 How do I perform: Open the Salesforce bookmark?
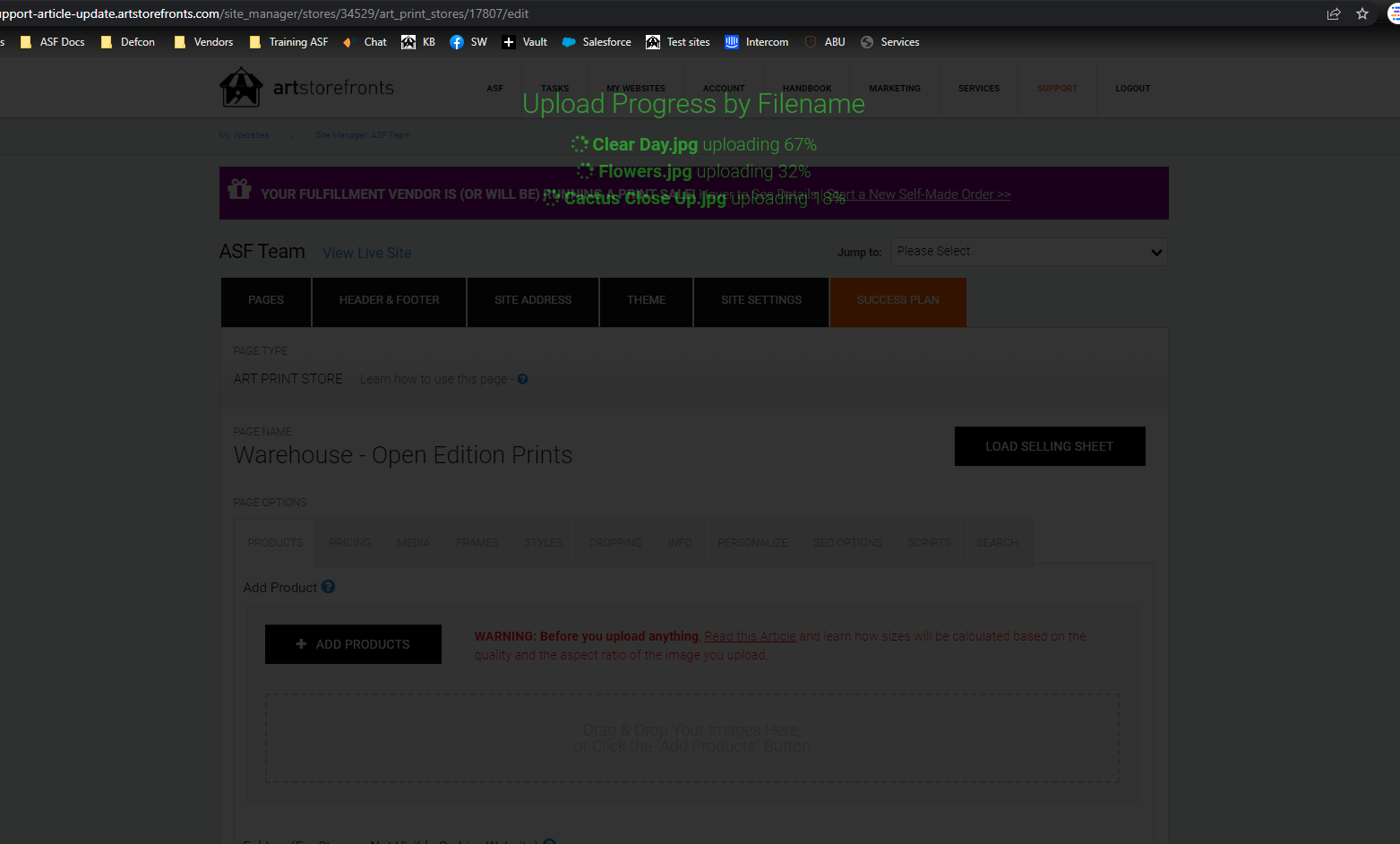(597, 42)
